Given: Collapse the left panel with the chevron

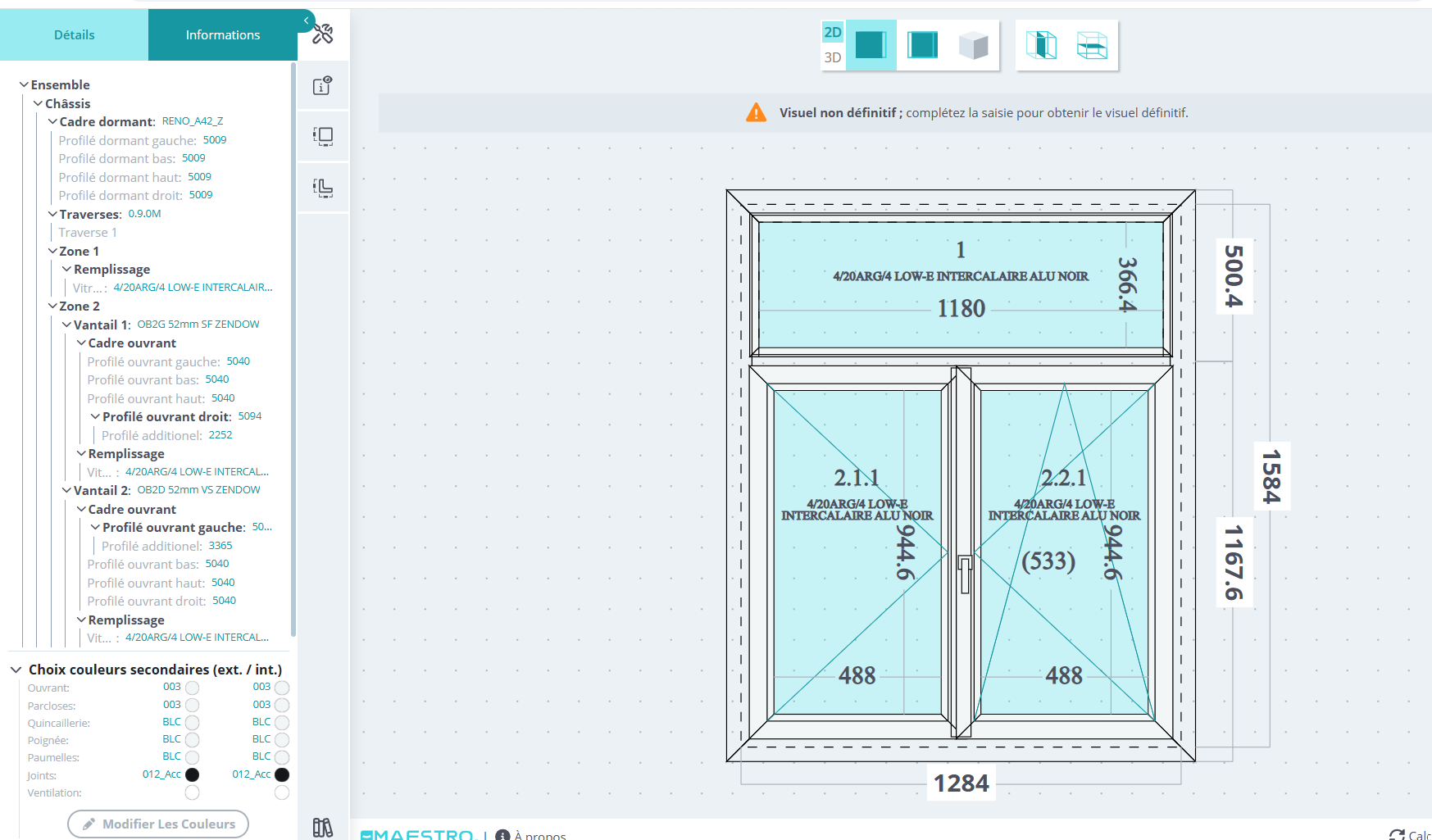Looking at the screenshot, I should [306, 20].
